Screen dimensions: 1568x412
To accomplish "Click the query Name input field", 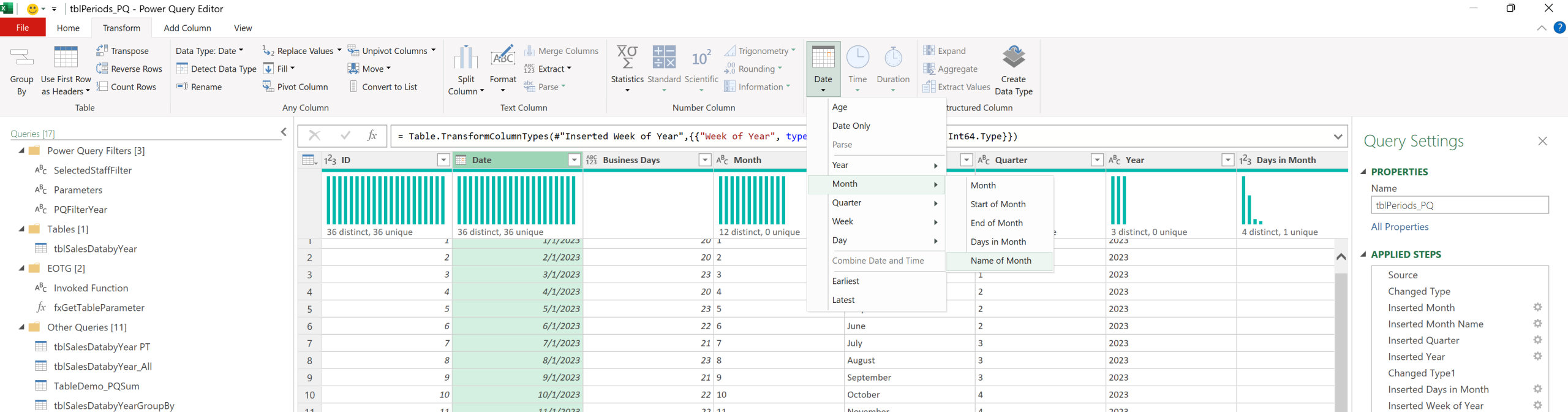I will 1460,205.
